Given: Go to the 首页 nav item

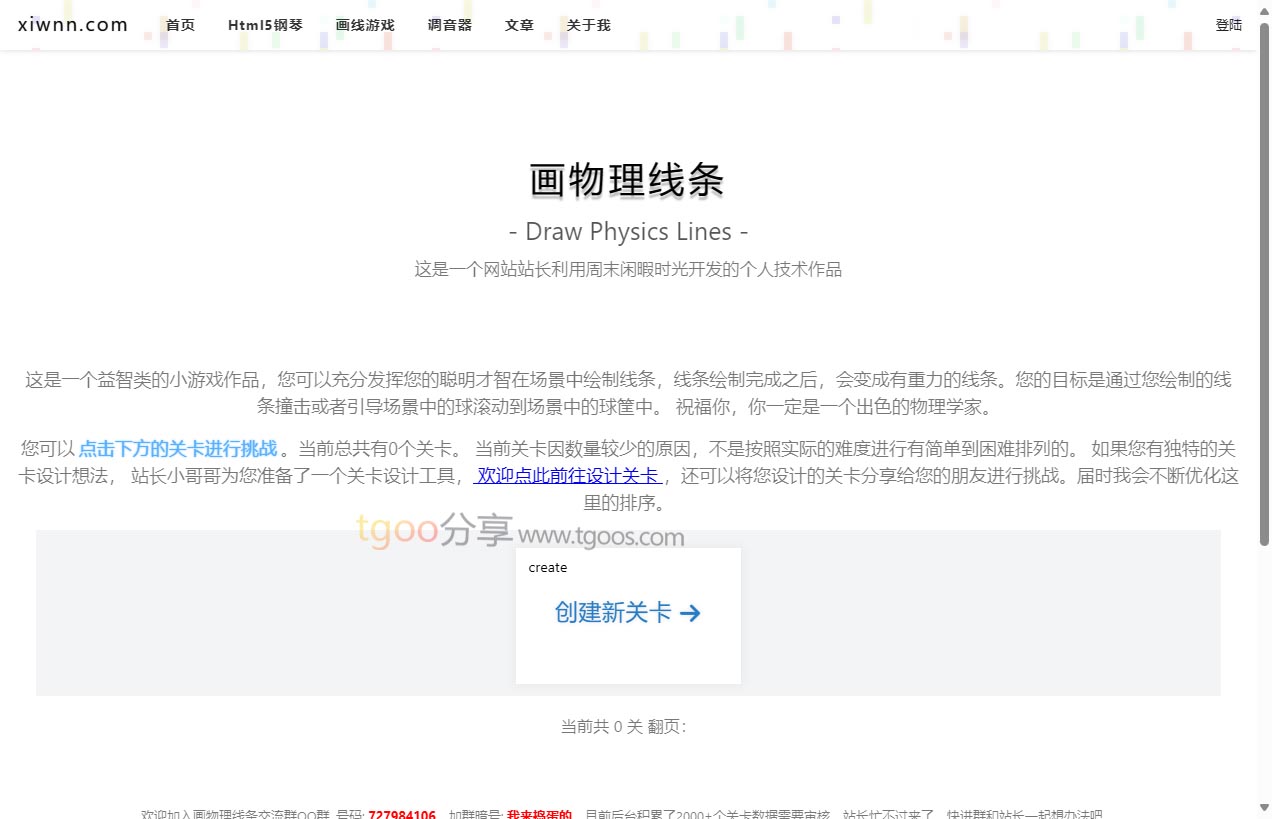Looking at the screenshot, I should pos(181,25).
